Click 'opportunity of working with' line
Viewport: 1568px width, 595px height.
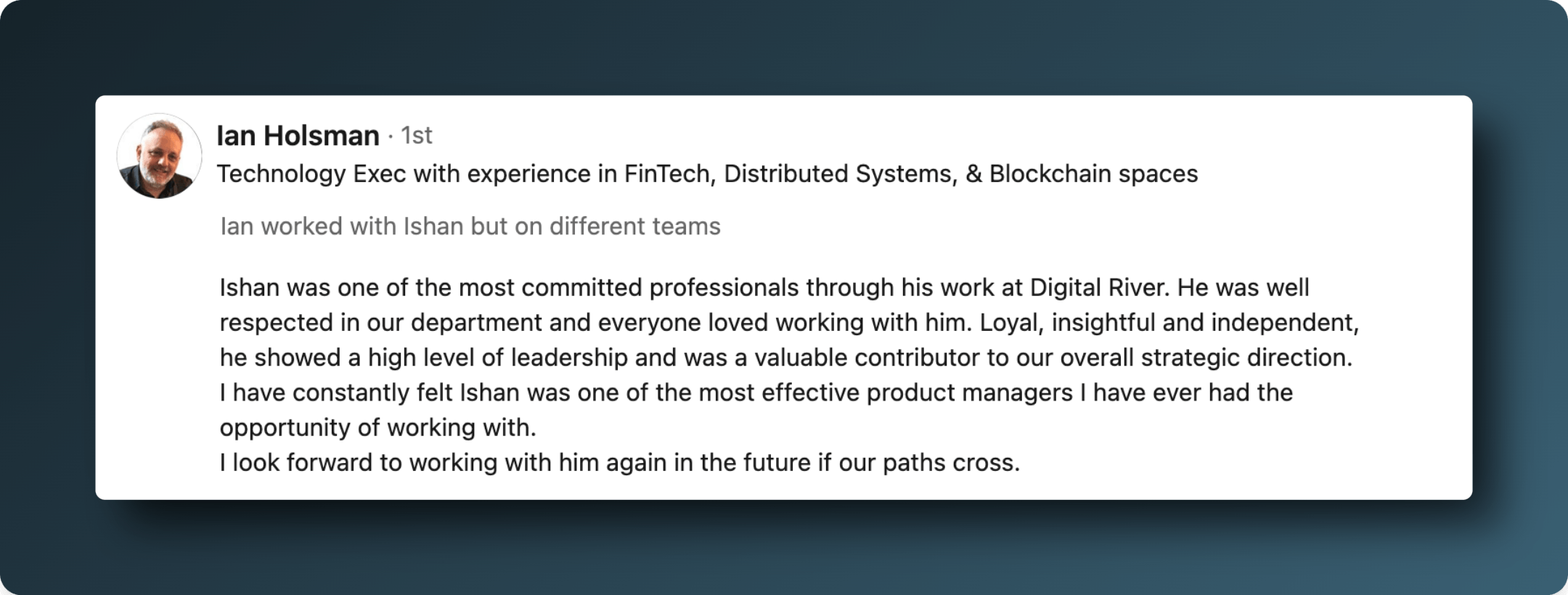(377, 427)
